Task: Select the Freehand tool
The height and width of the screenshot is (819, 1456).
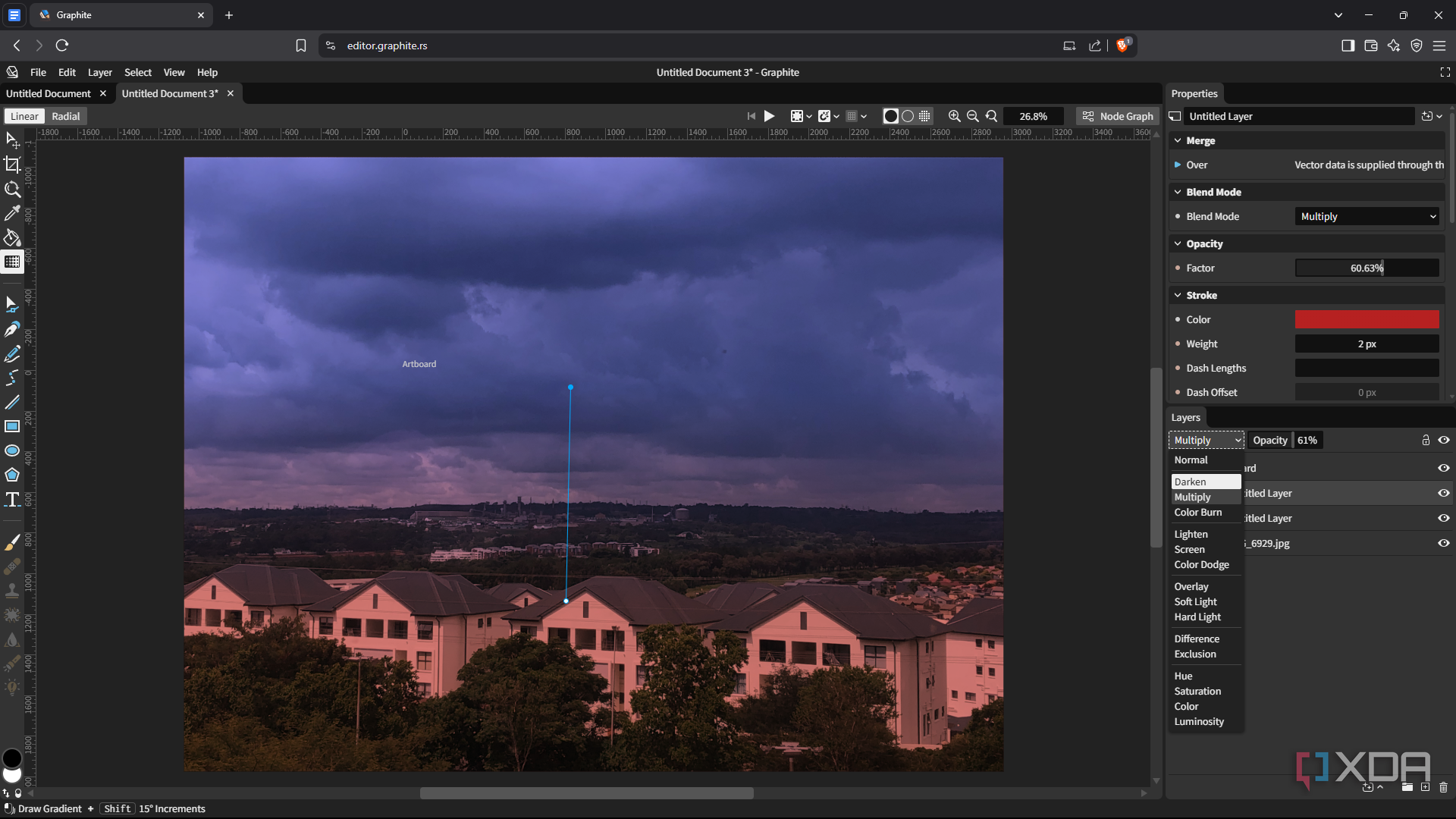Action: [12, 353]
